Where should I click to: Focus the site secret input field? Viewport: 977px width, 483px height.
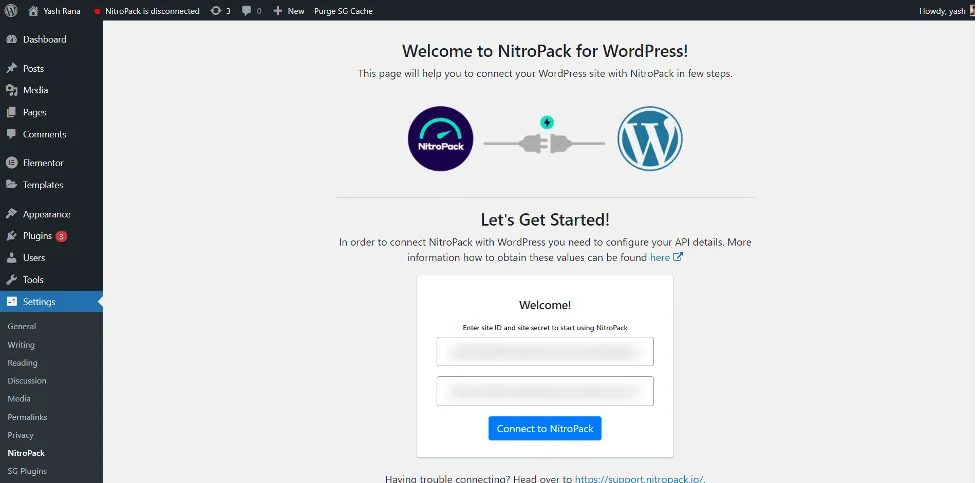point(545,391)
